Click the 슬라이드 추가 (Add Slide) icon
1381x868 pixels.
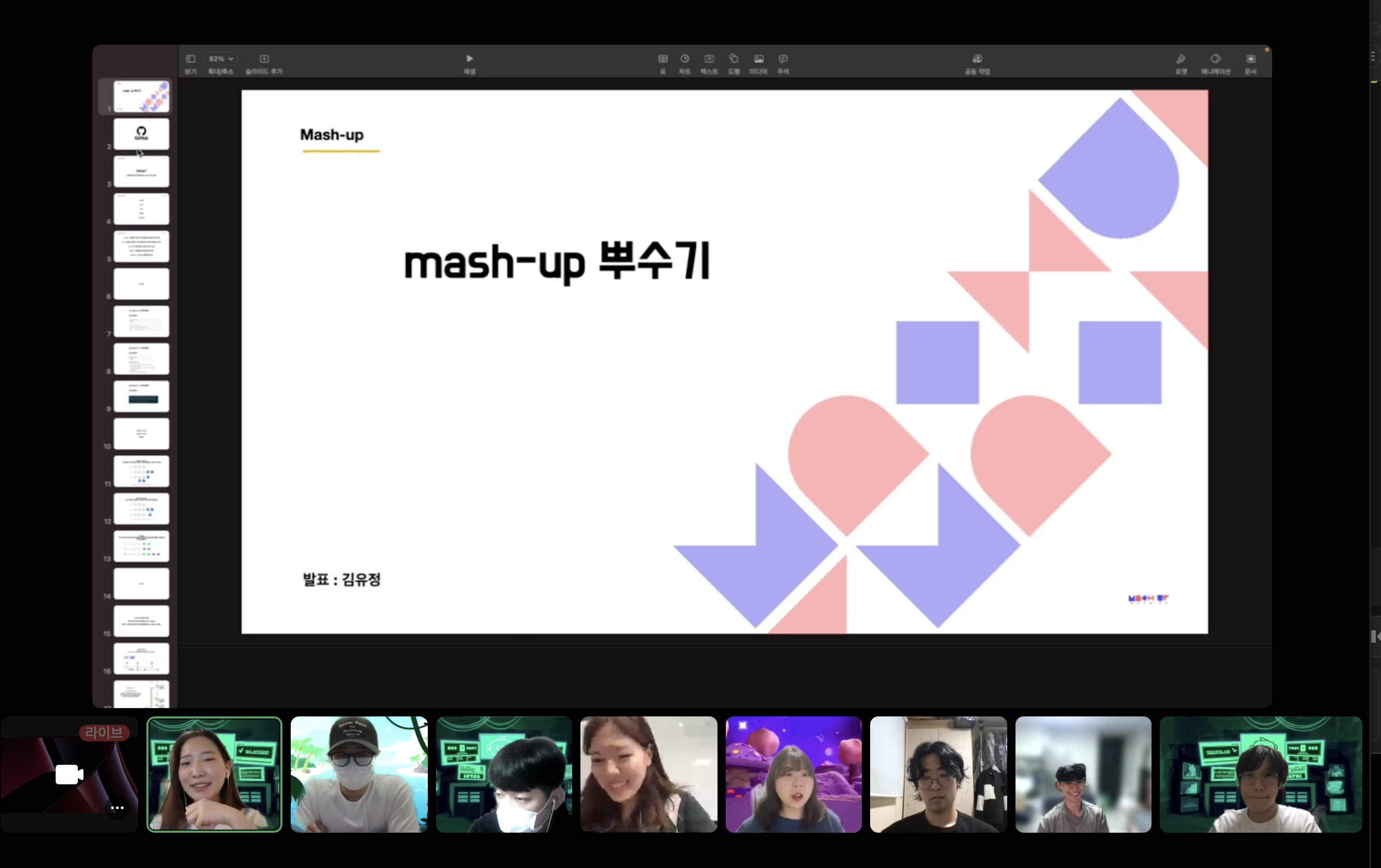[x=264, y=59]
